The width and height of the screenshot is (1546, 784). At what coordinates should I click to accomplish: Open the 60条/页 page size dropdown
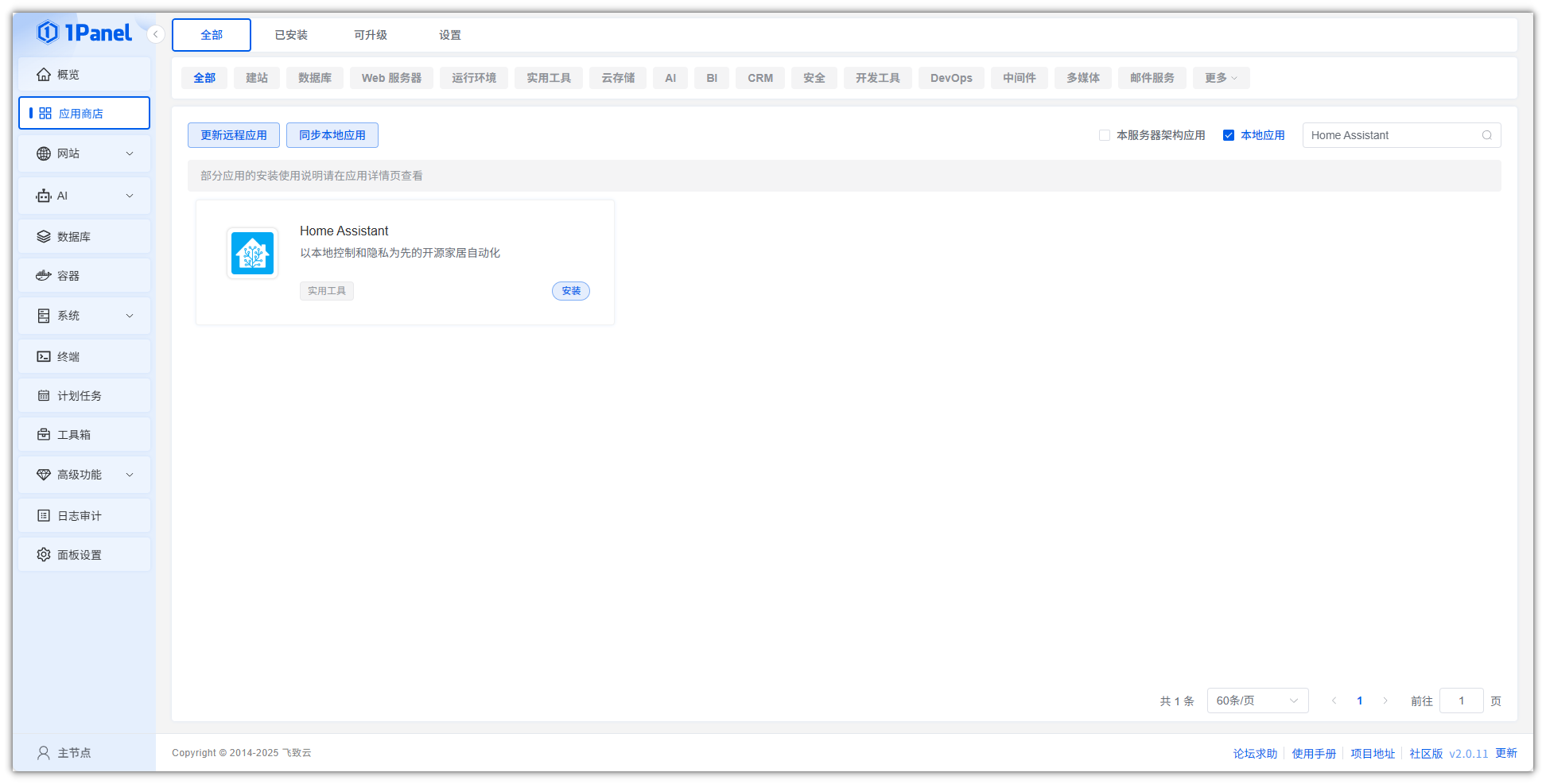click(1257, 701)
